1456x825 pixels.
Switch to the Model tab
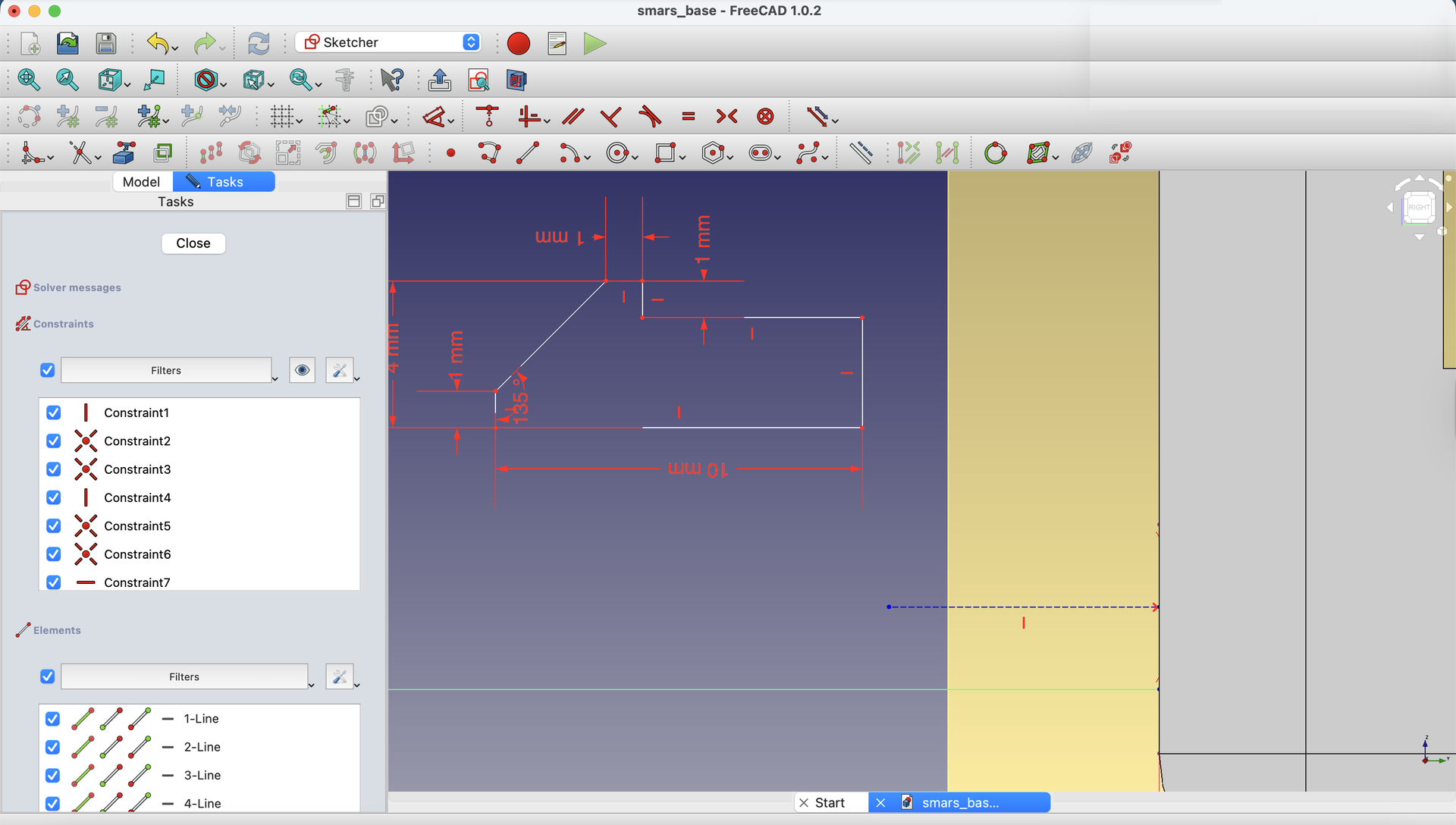click(142, 182)
